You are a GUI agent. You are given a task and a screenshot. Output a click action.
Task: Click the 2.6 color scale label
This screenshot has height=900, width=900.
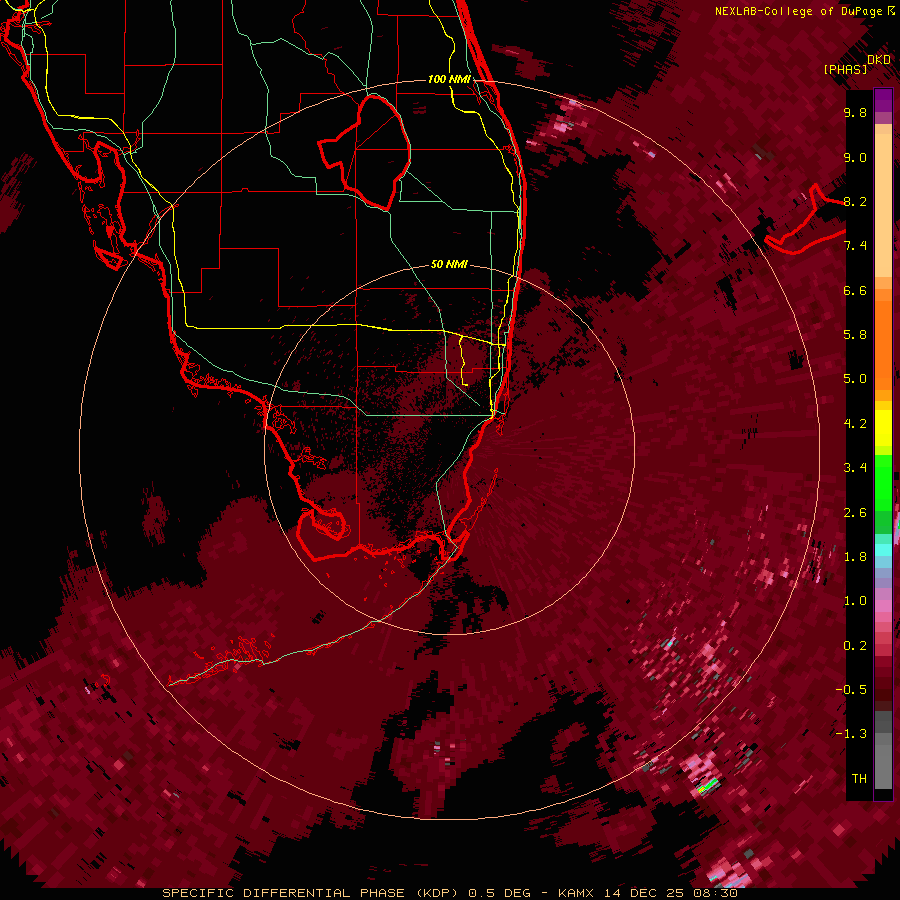click(x=855, y=513)
